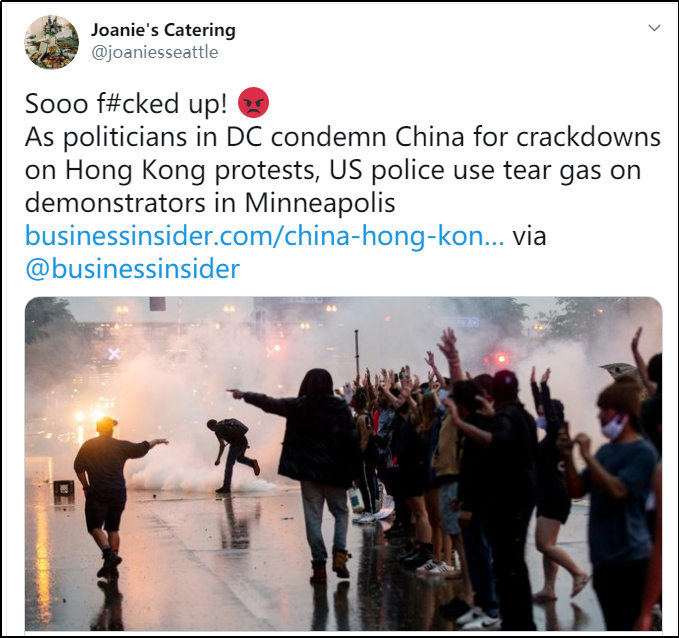Click the crate on the wet street
679x638 pixels.
point(64,488)
